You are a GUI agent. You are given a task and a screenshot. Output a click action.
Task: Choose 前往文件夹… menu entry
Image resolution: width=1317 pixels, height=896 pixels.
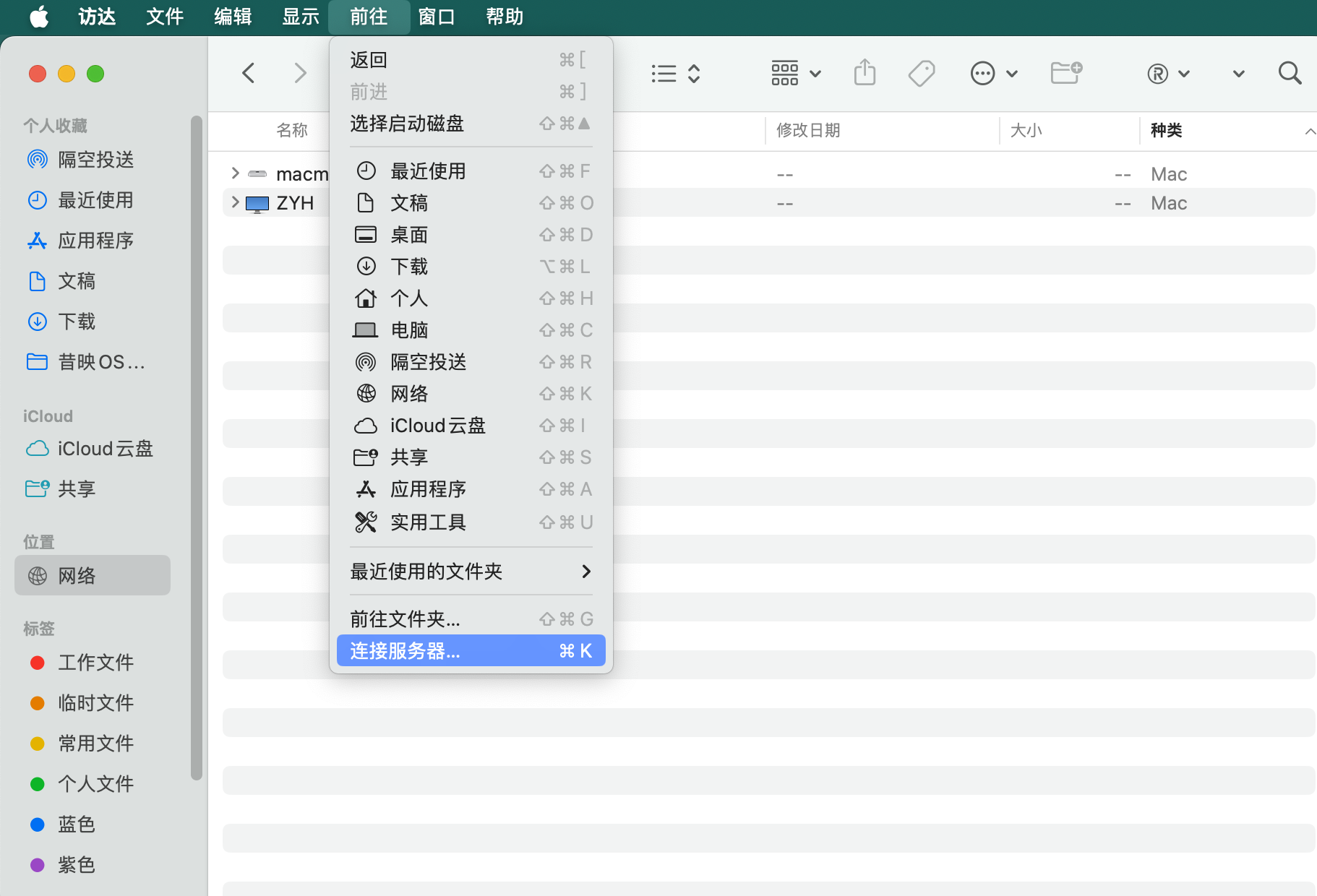tap(471, 619)
